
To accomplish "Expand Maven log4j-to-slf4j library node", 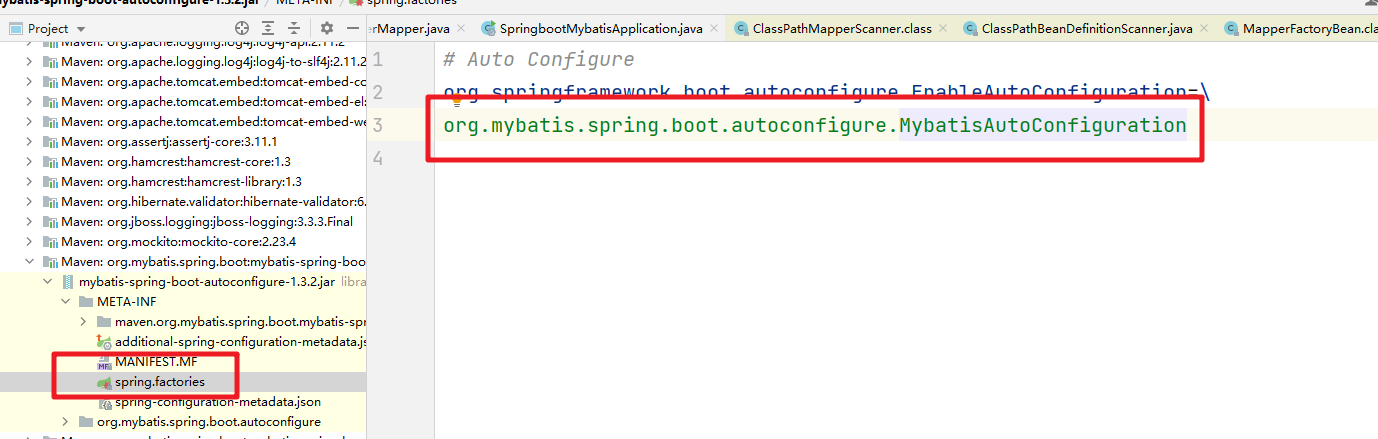I will (28, 62).
